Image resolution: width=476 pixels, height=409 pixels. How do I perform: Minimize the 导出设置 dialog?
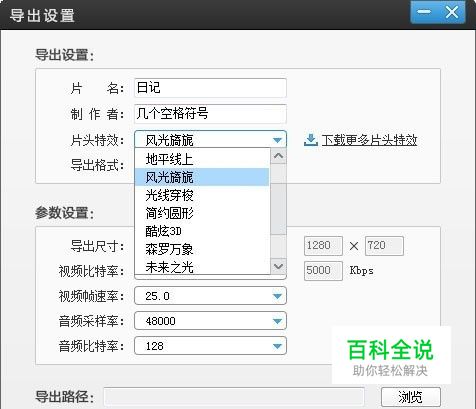pyautogui.click(x=424, y=12)
